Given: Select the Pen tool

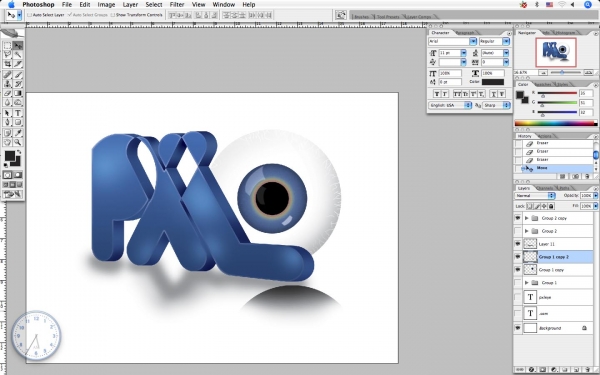Looking at the screenshot, I should [7, 122].
